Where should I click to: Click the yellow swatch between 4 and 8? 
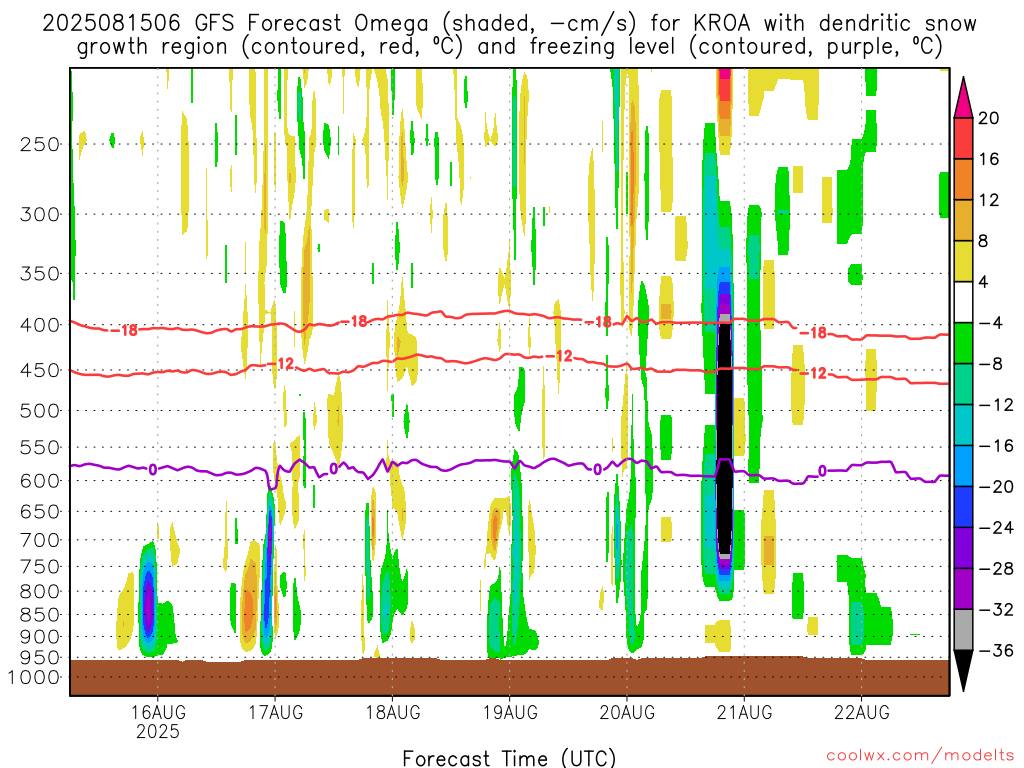pos(963,262)
